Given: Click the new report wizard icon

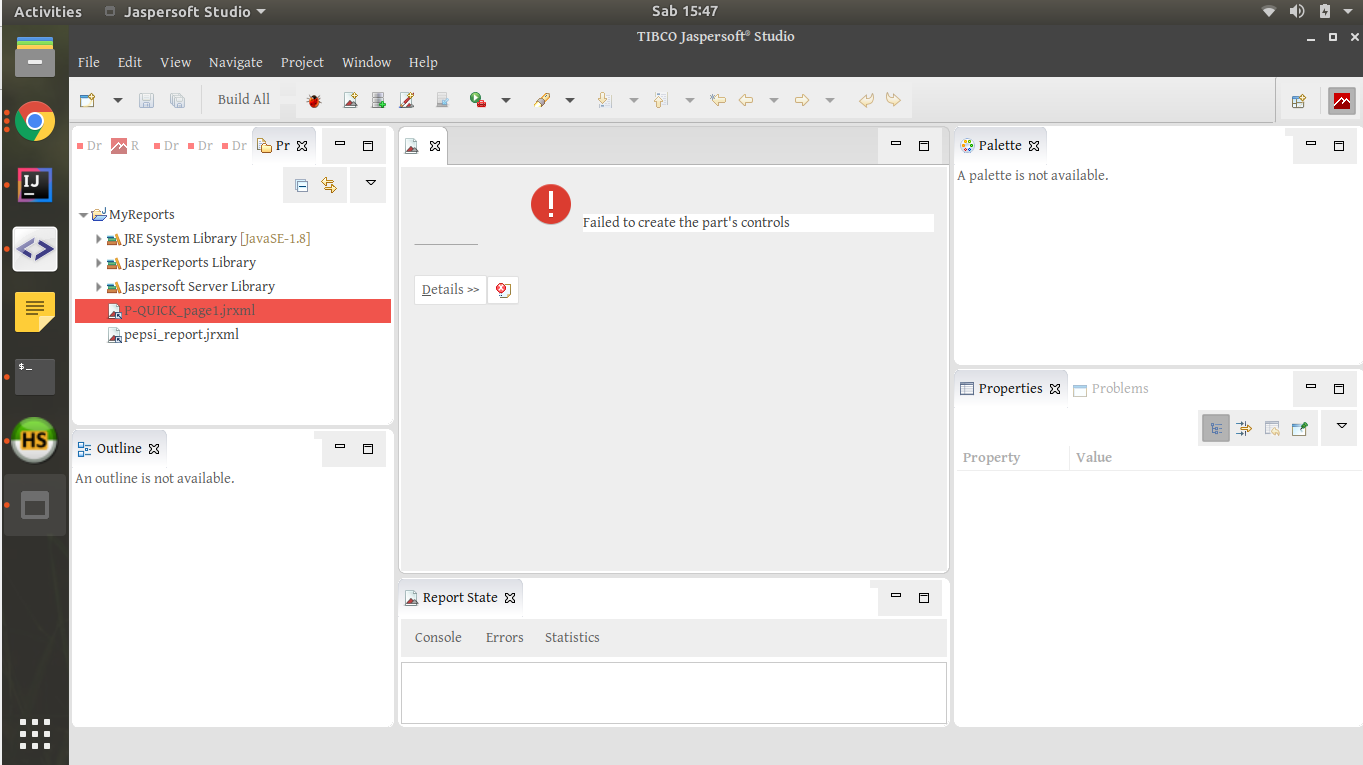Looking at the screenshot, I should point(350,100).
